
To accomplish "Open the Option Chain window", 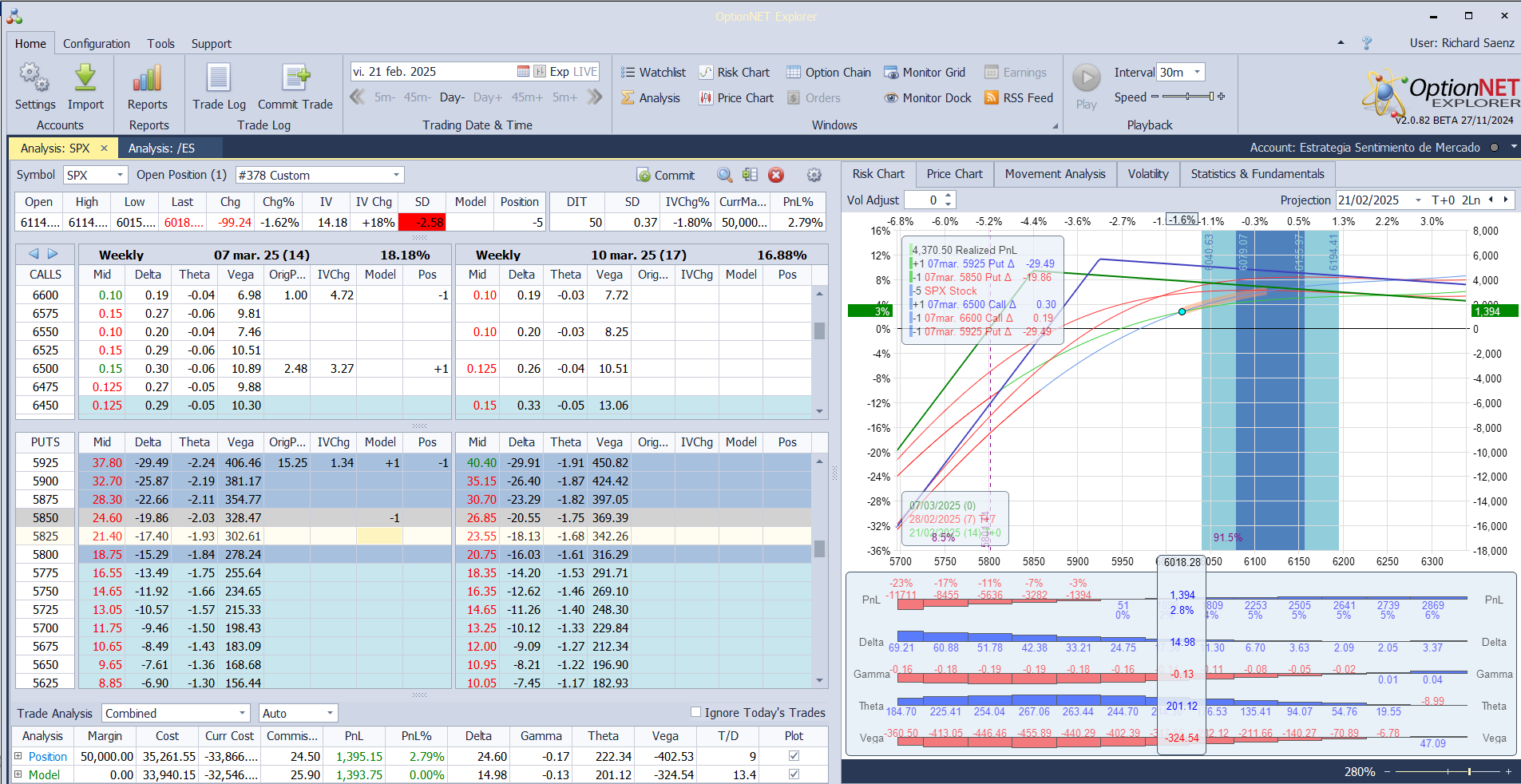I will [829, 73].
